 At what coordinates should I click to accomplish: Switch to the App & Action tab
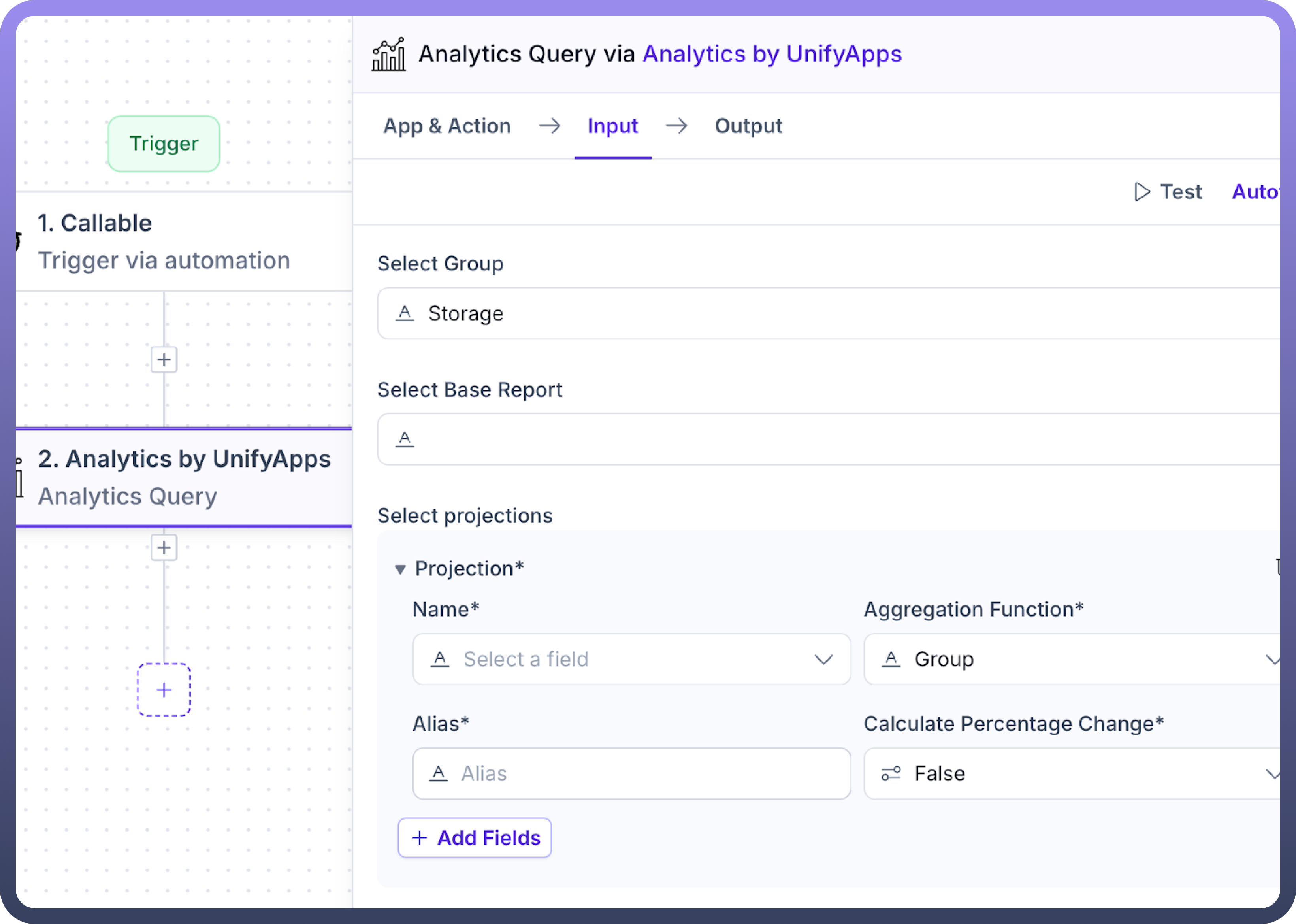pos(447,126)
